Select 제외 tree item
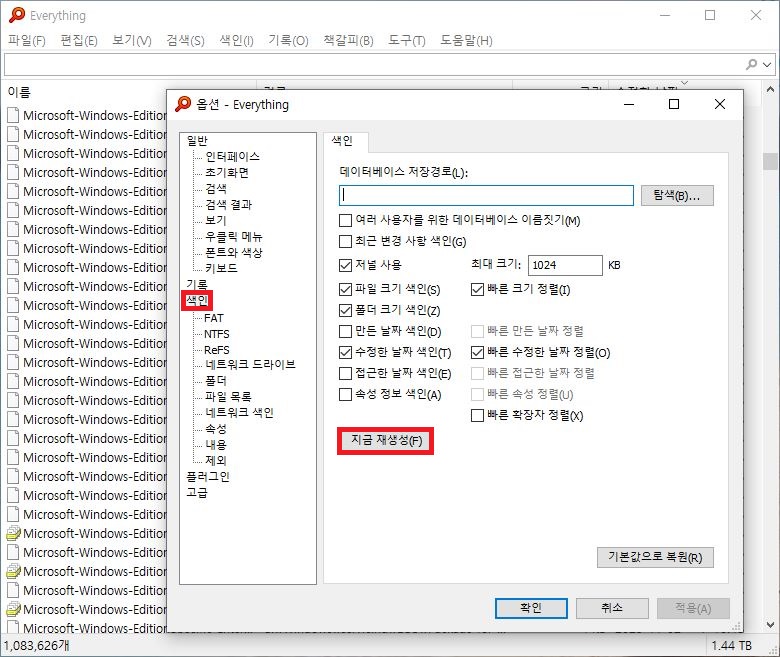 point(216,460)
